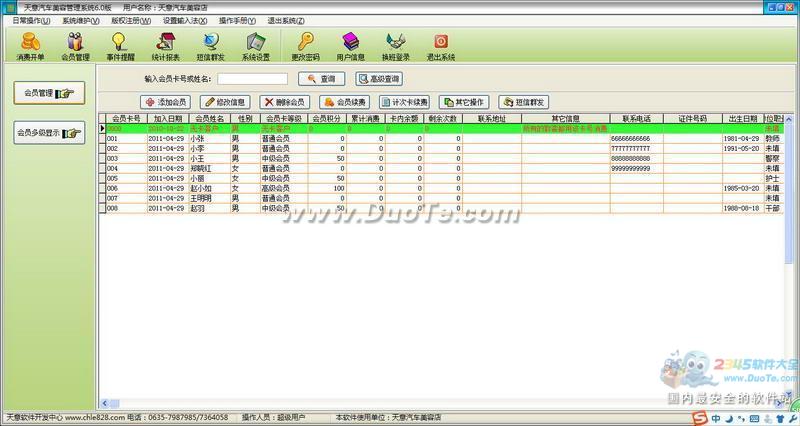Open 事件提醒 lightbulb icon
The height and width of the screenshot is (426, 800).
click(x=120, y=45)
